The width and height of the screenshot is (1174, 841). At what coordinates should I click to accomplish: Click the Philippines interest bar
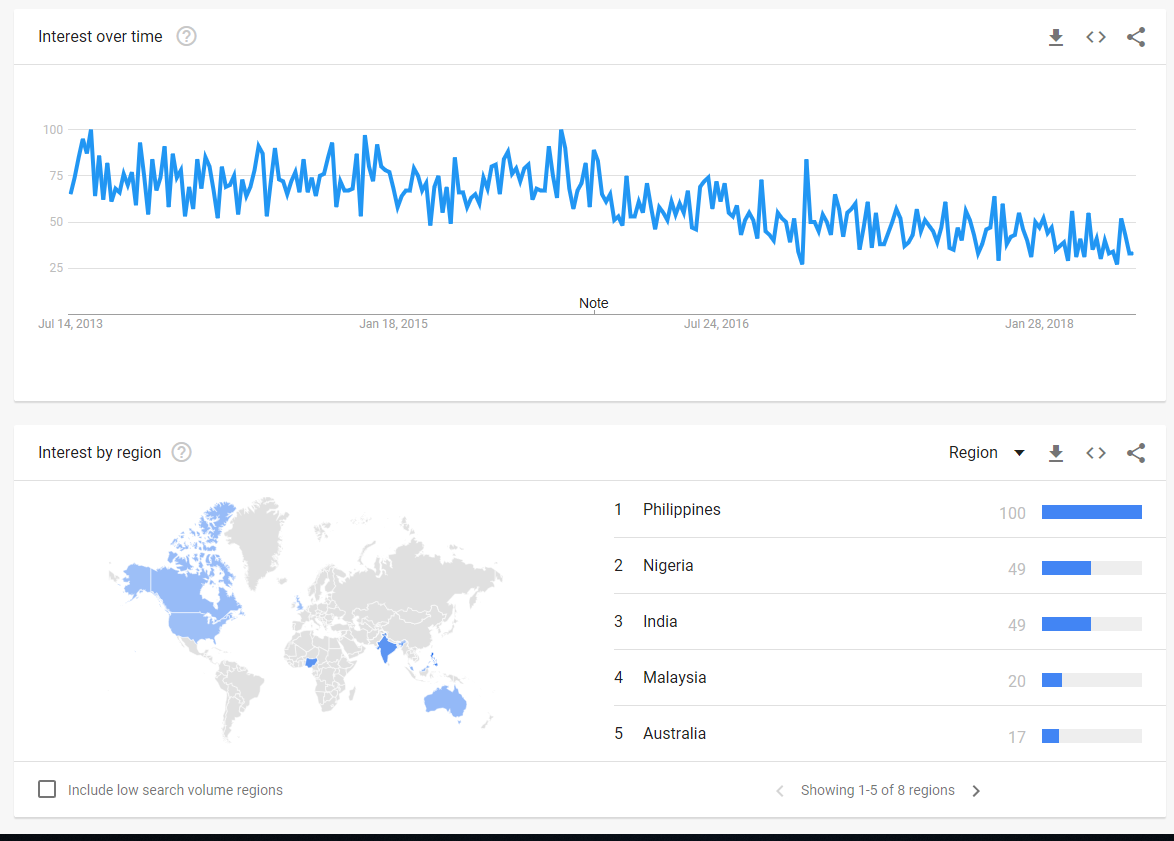1091,512
